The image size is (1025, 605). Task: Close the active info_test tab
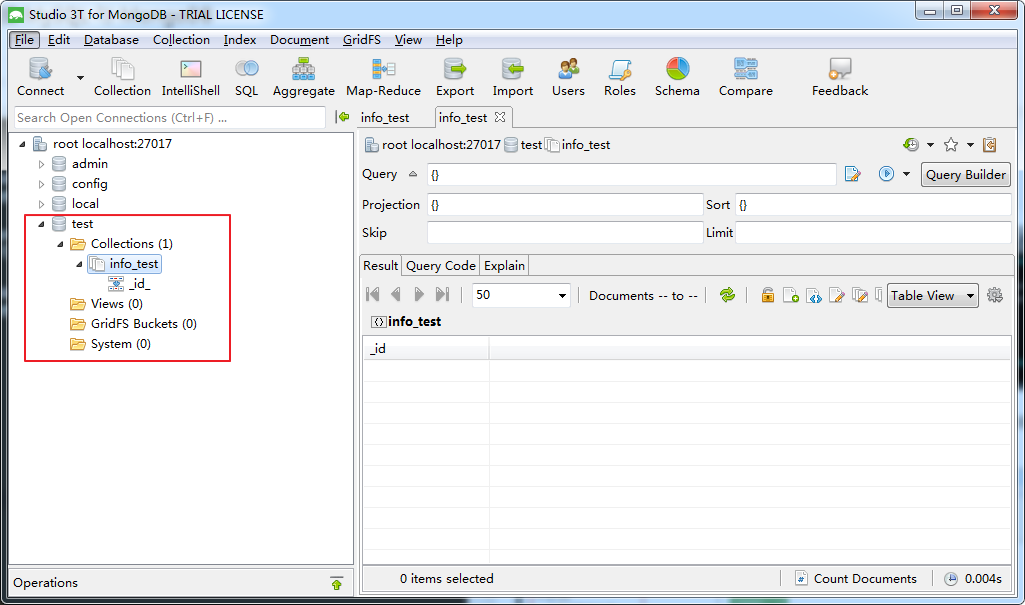(x=500, y=117)
